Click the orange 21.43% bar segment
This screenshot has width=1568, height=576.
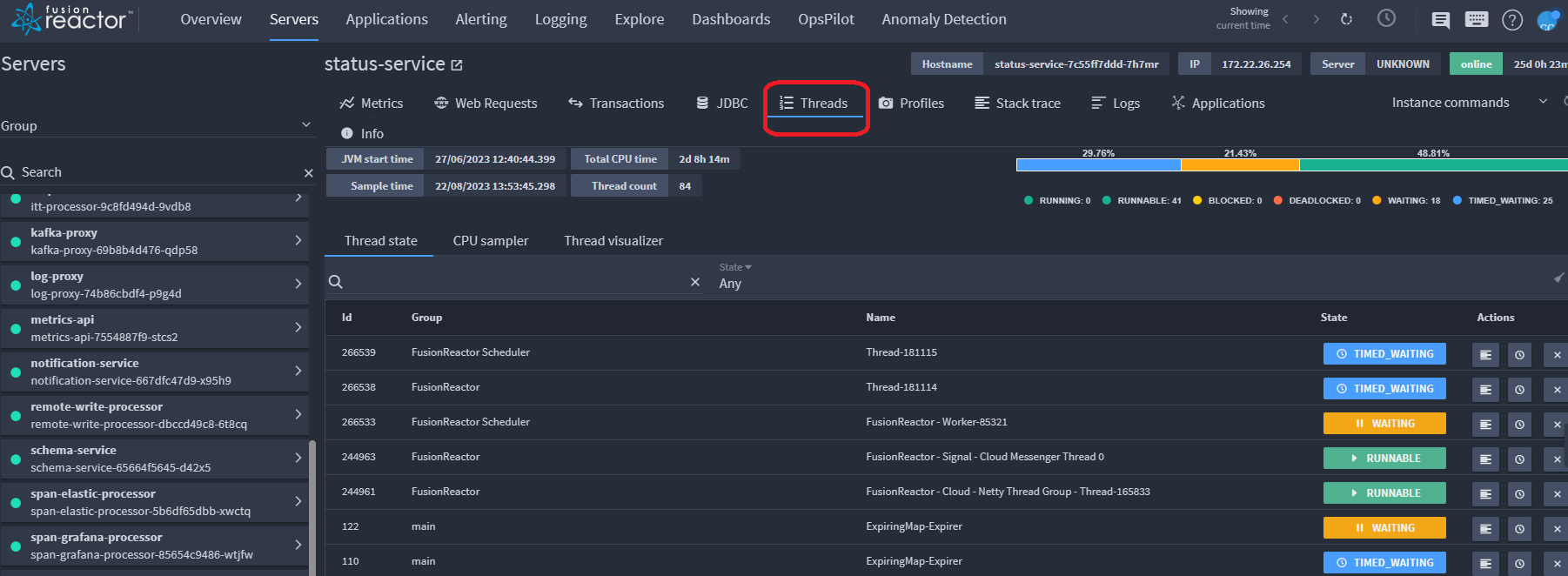click(1240, 164)
